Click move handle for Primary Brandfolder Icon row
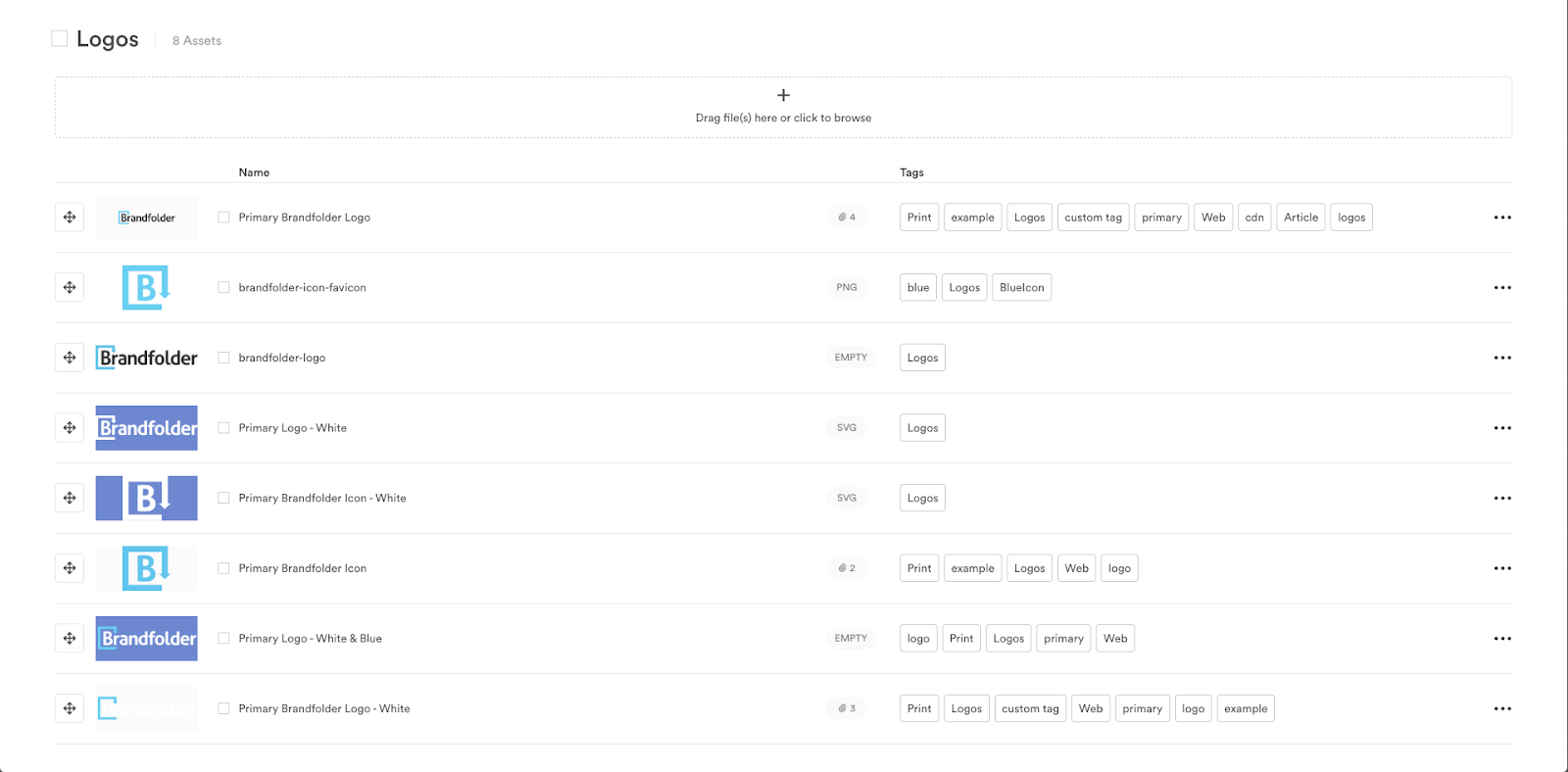The width and height of the screenshot is (1568, 772). 70,568
